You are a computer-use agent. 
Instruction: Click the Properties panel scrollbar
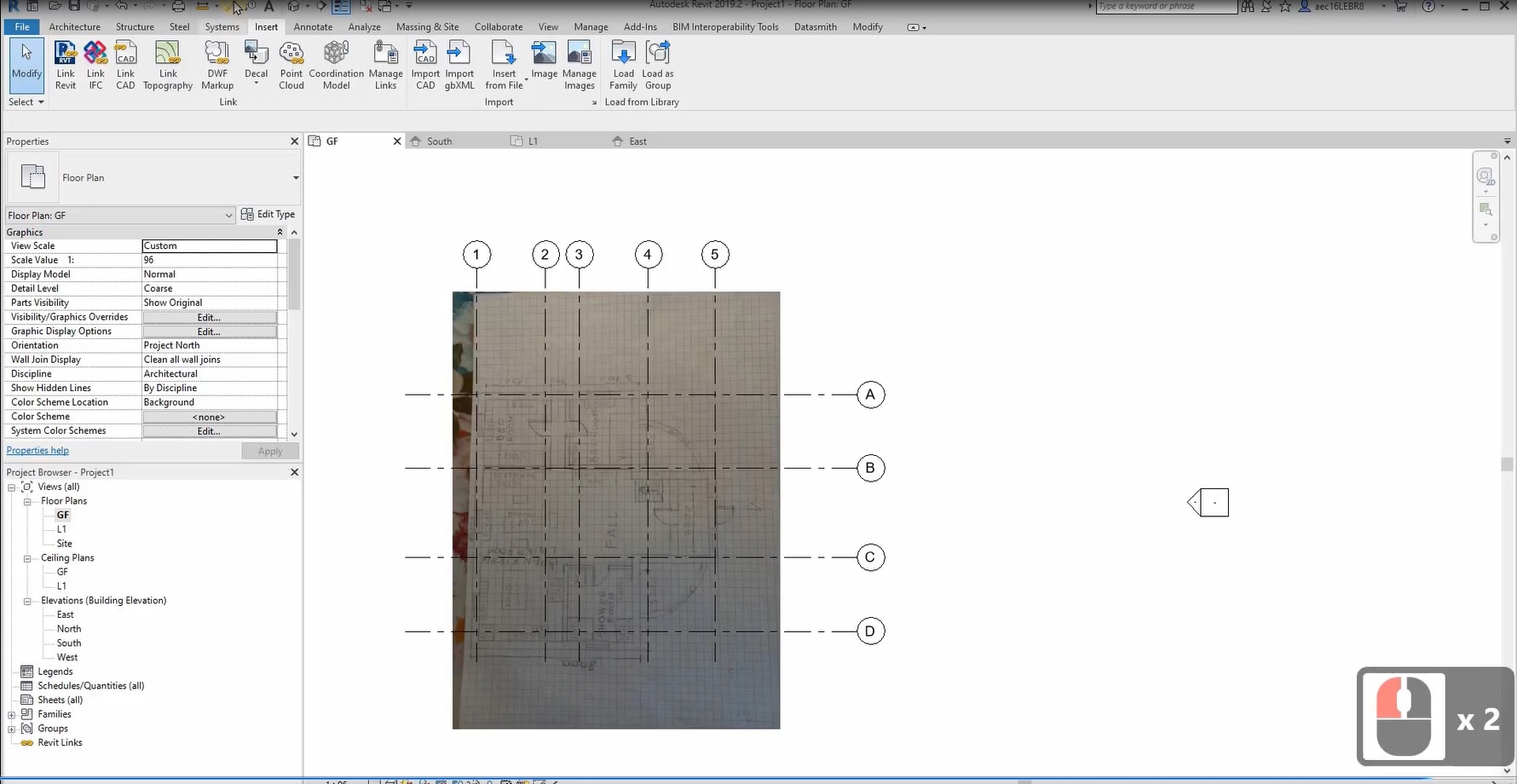pos(294,274)
